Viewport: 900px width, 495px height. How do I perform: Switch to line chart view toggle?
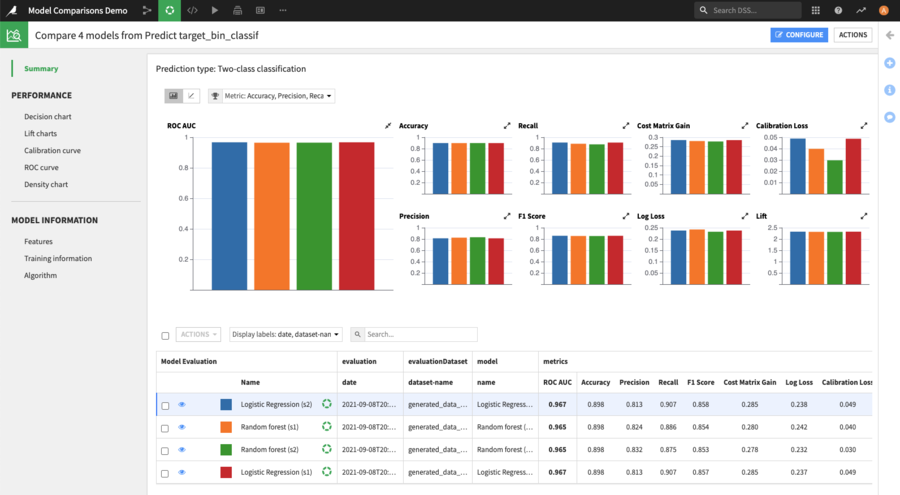click(x=191, y=96)
